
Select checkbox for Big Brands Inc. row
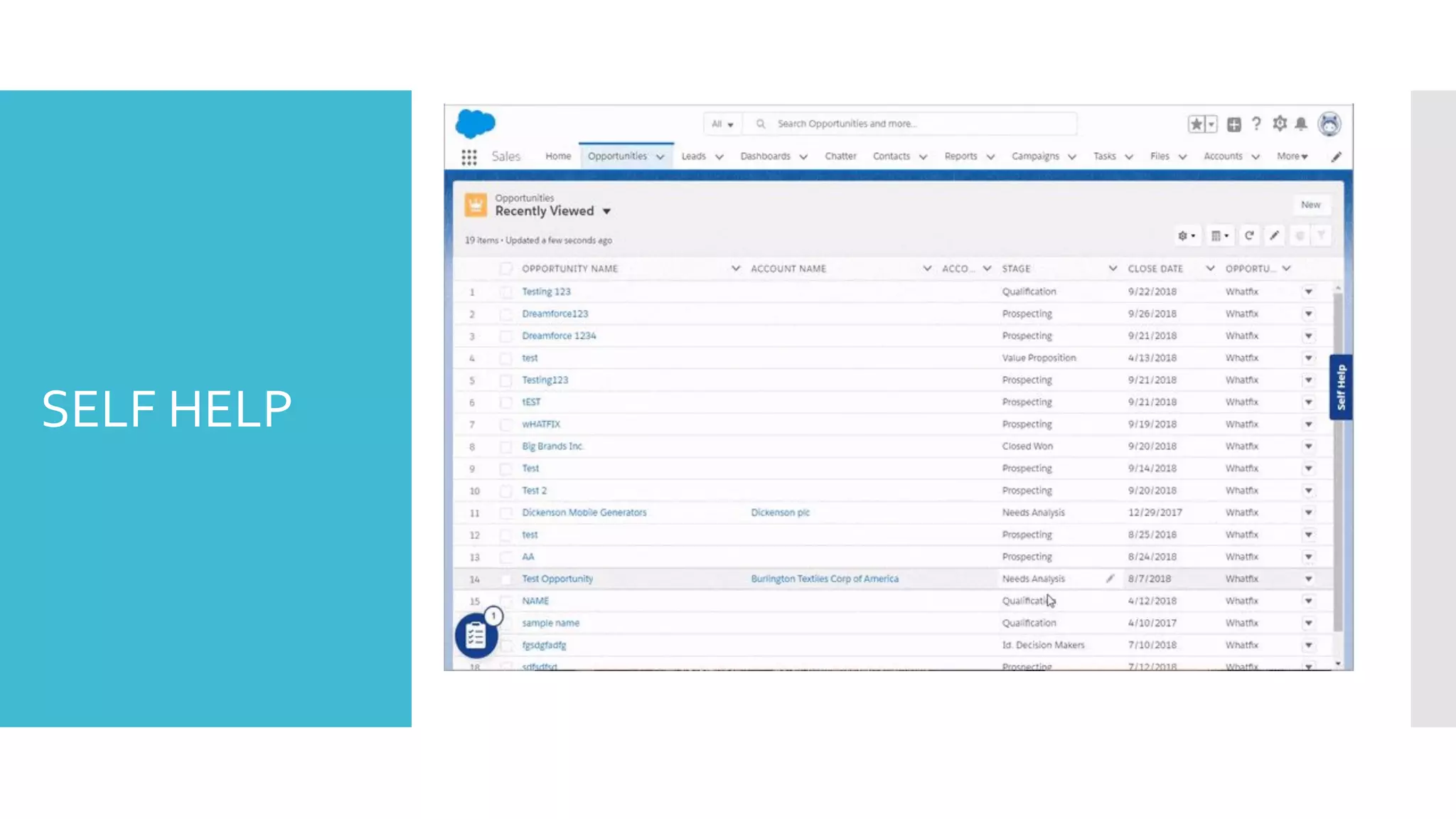(x=505, y=446)
